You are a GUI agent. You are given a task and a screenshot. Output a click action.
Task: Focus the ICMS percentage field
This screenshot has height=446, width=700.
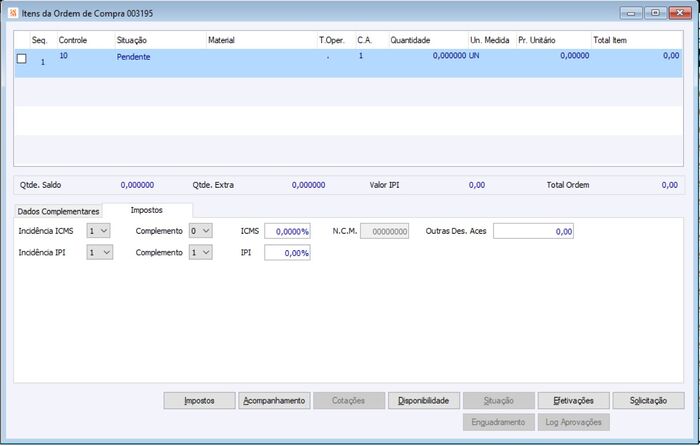tap(288, 231)
